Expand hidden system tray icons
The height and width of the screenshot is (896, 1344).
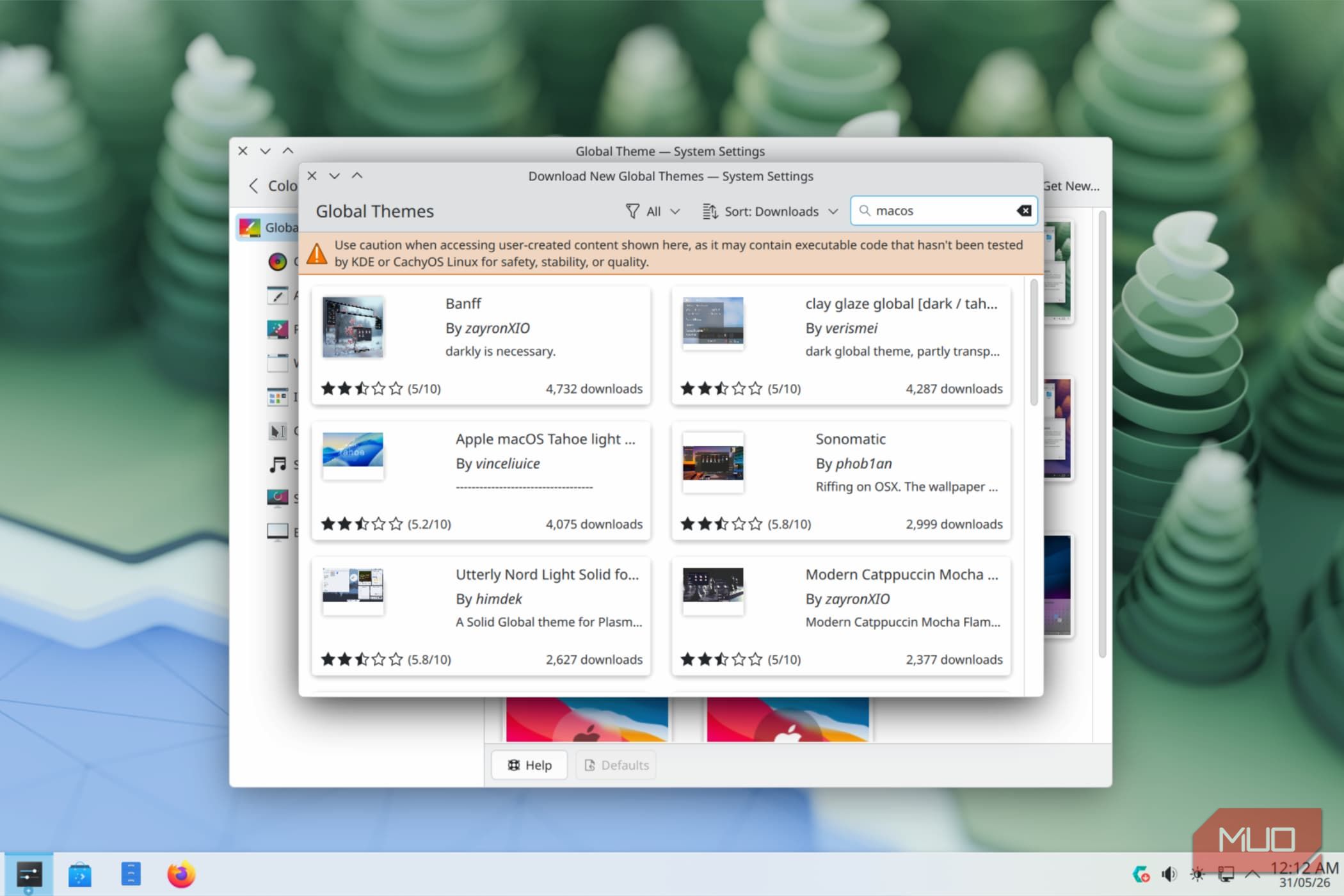[x=1252, y=874]
